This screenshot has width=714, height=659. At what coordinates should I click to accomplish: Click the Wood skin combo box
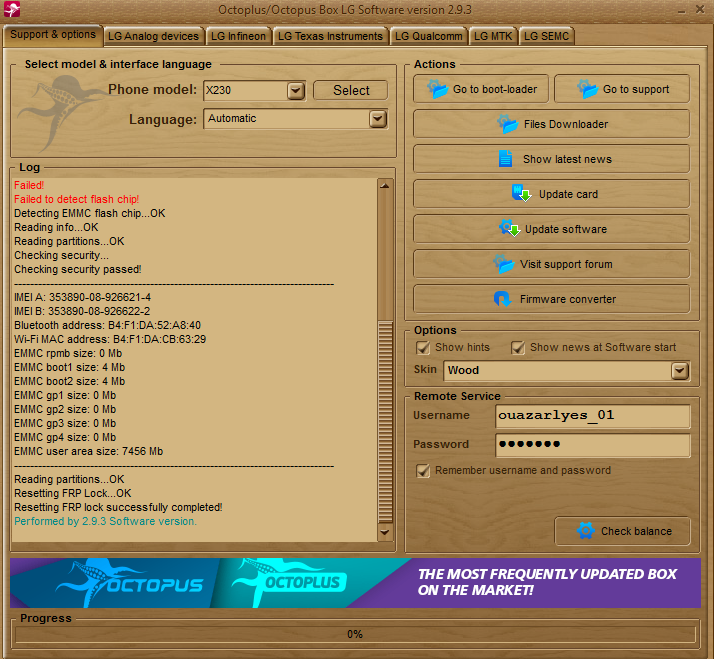pyautogui.click(x=566, y=370)
